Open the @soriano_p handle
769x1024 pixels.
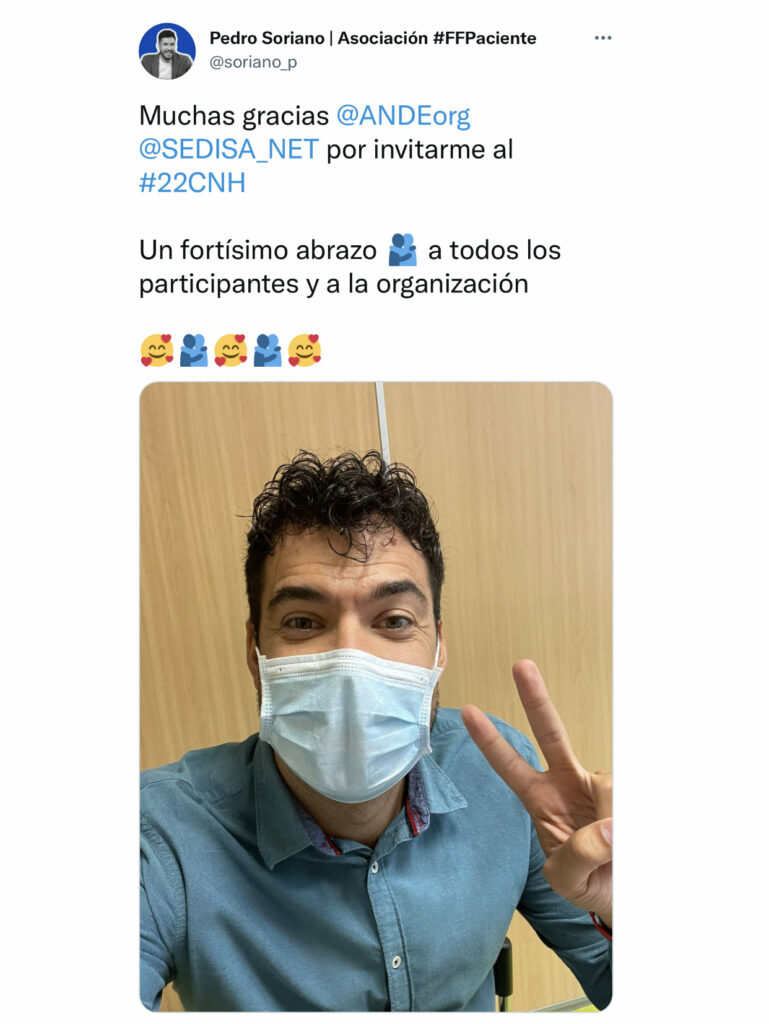(253, 62)
